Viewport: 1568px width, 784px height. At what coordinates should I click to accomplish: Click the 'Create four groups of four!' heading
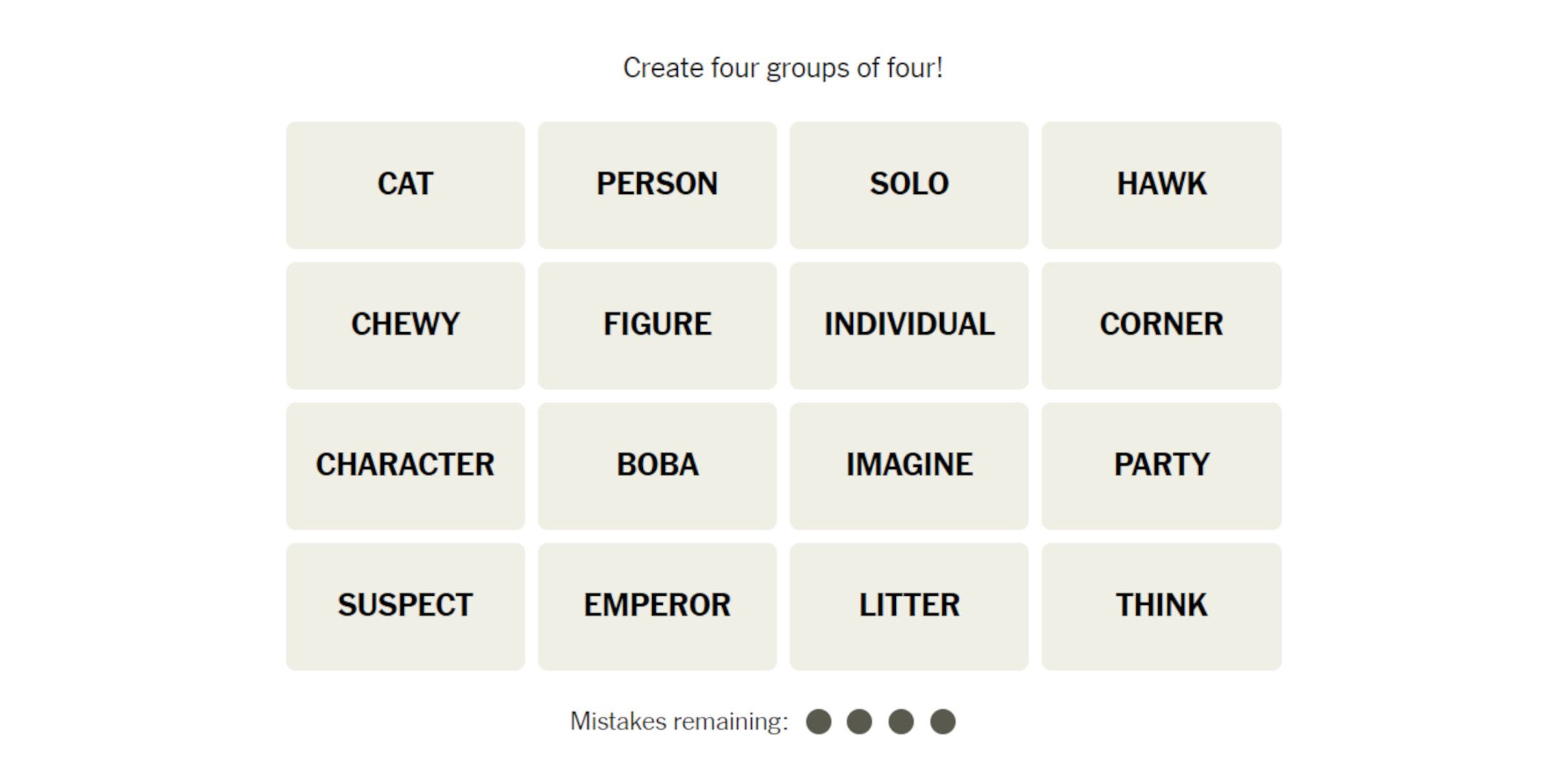[783, 68]
